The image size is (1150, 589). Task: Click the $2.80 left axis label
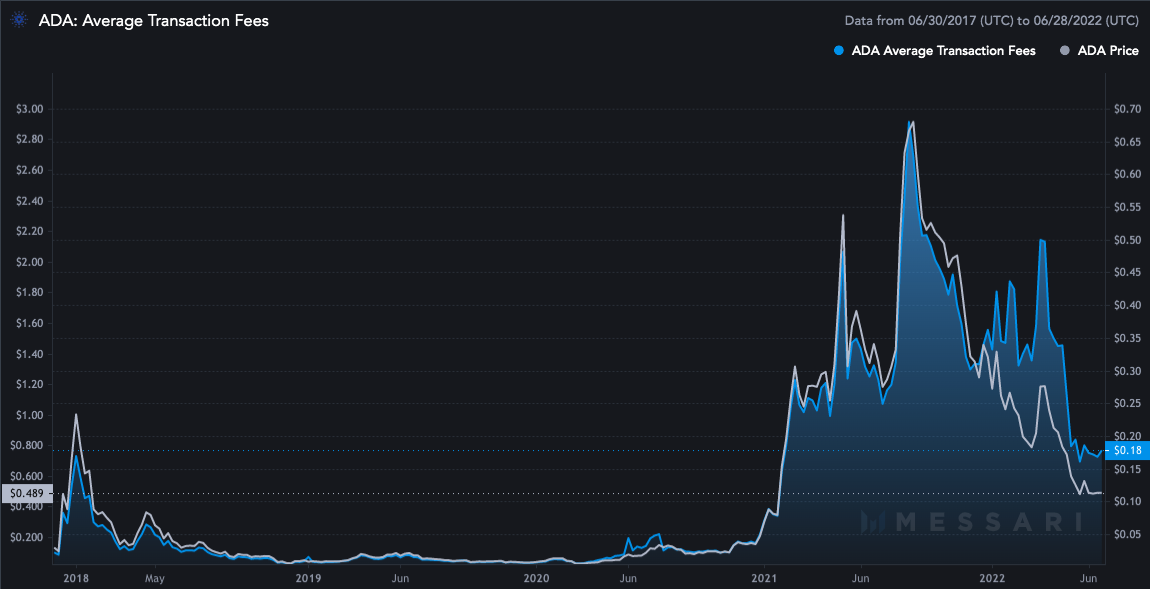29,139
